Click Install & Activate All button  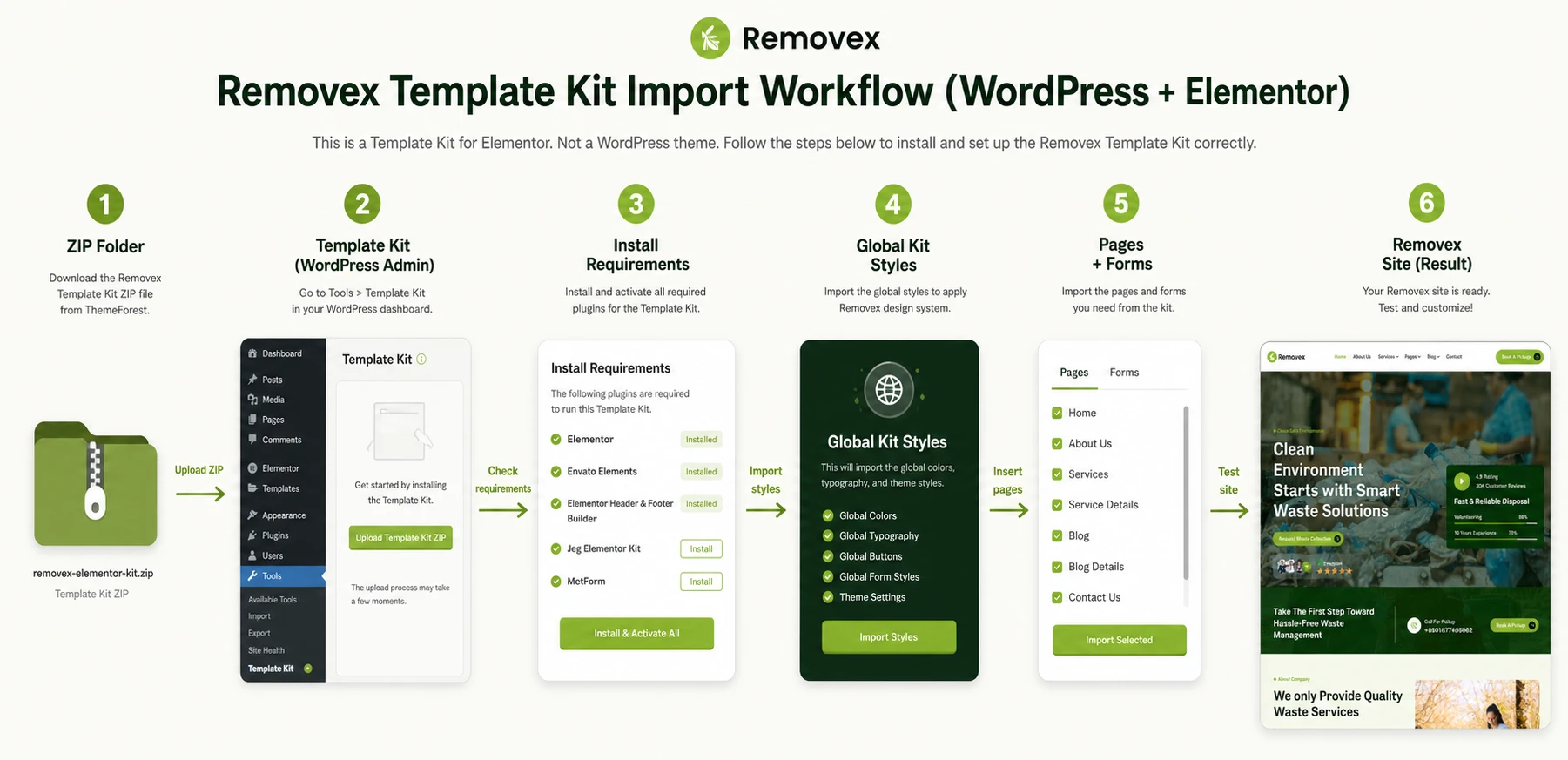point(636,634)
